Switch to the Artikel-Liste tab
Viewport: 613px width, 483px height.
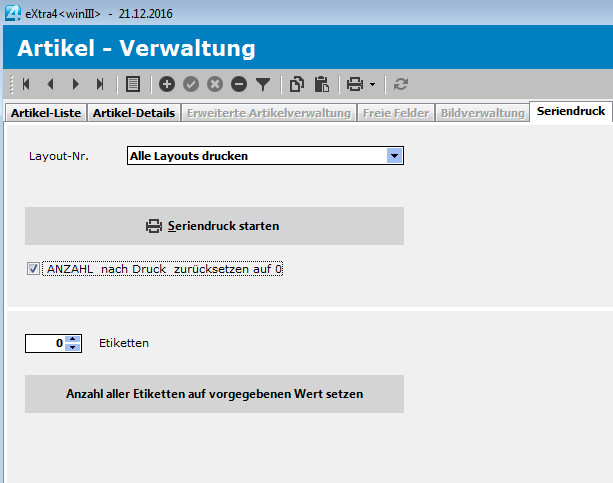click(46, 113)
